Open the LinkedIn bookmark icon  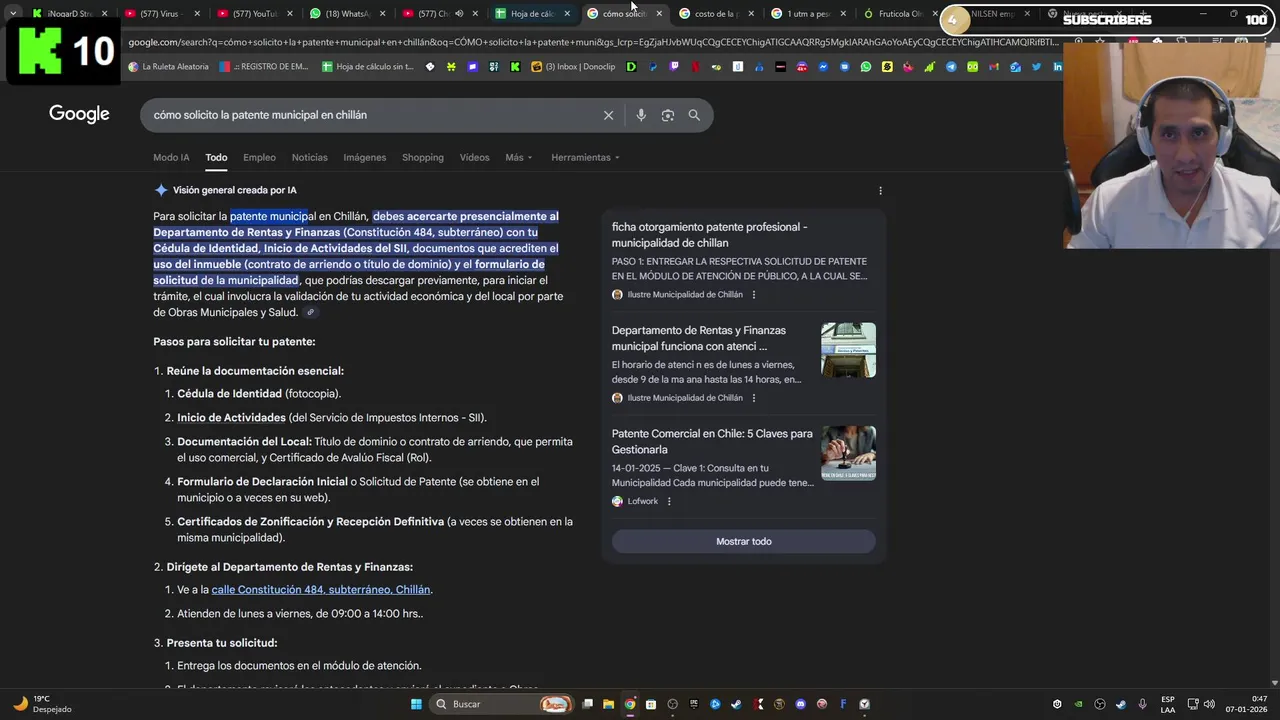pyautogui.click(x=1057, y=67)
